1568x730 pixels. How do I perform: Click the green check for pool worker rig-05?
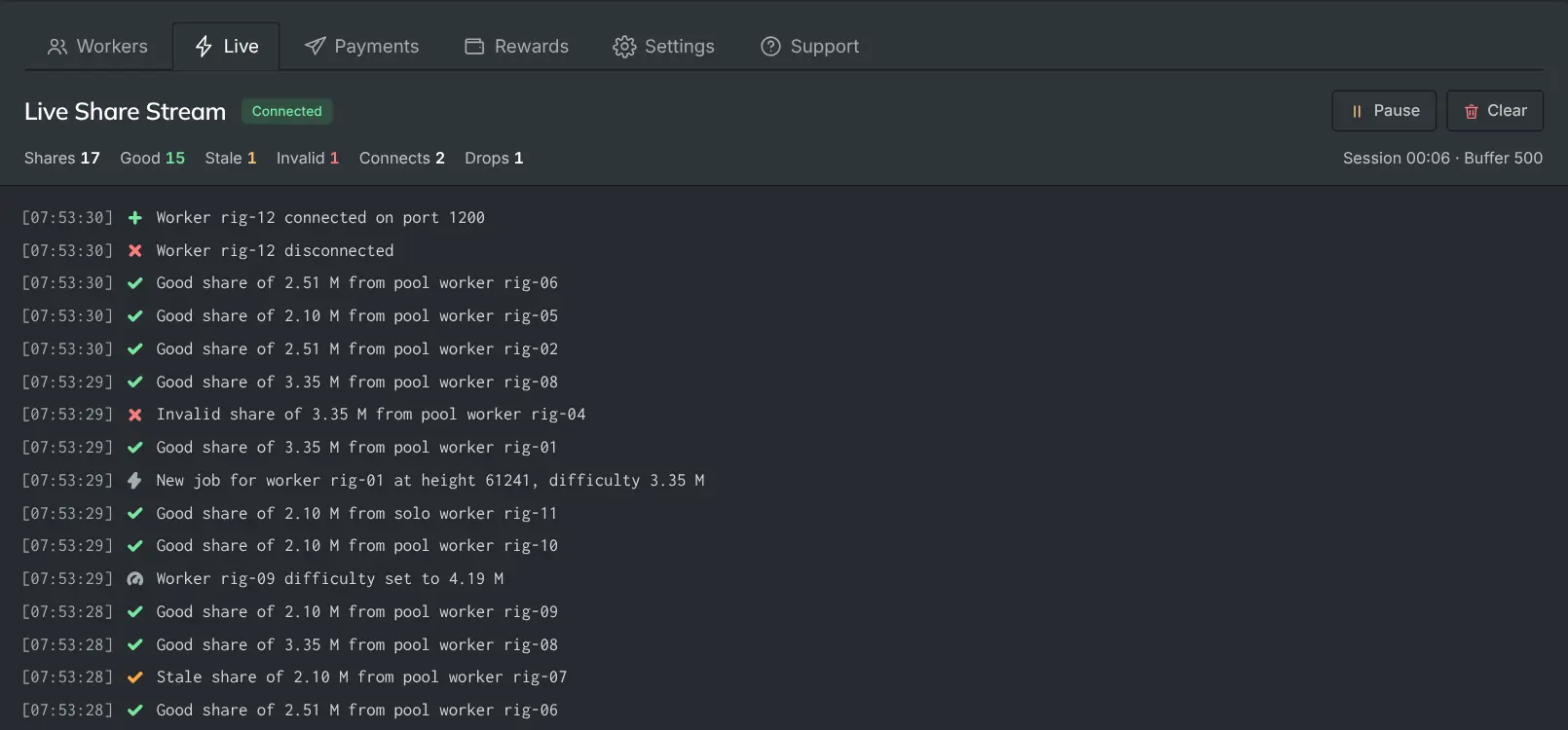135,316
